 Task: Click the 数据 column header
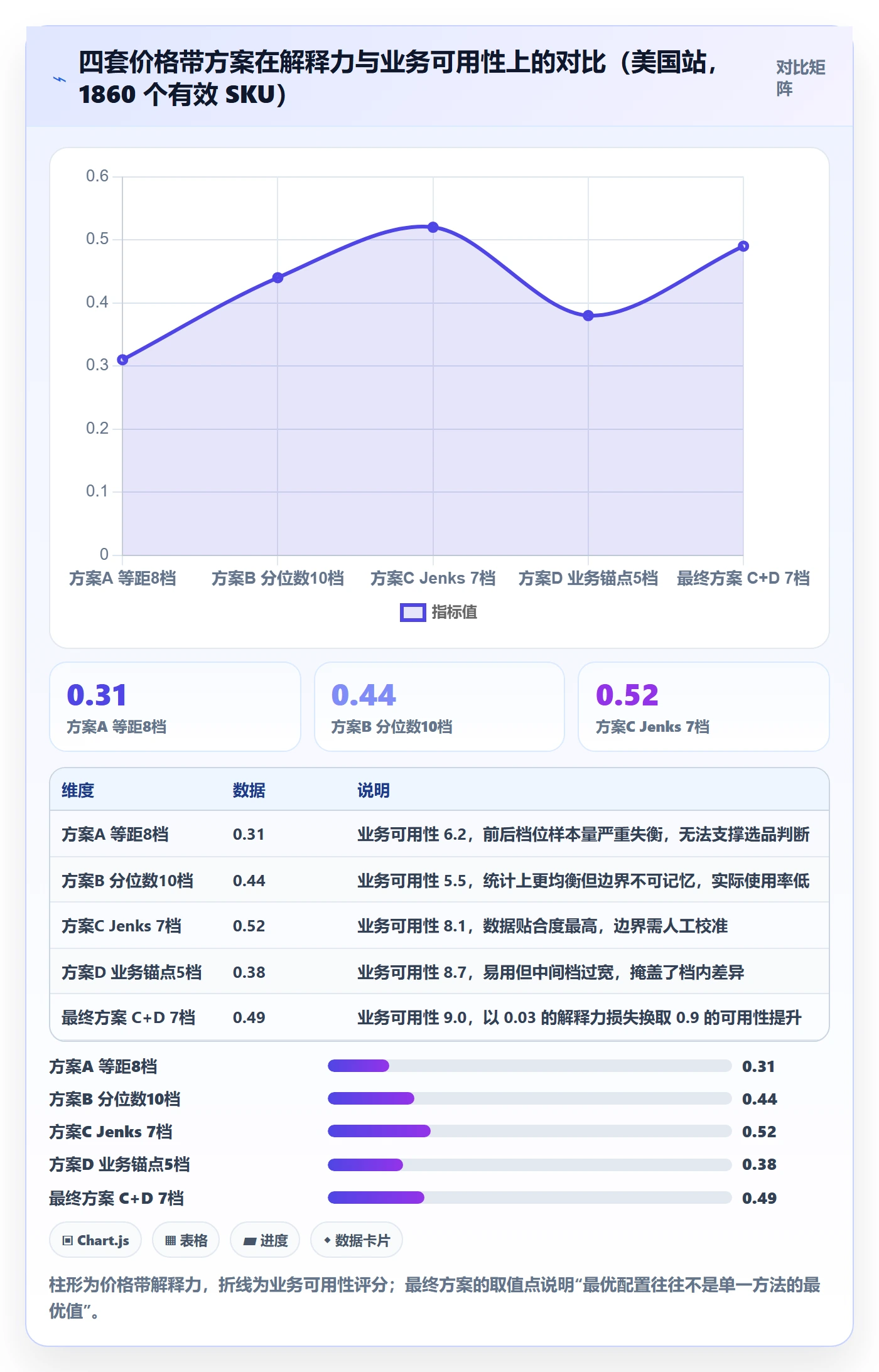(x=249, y=790)
